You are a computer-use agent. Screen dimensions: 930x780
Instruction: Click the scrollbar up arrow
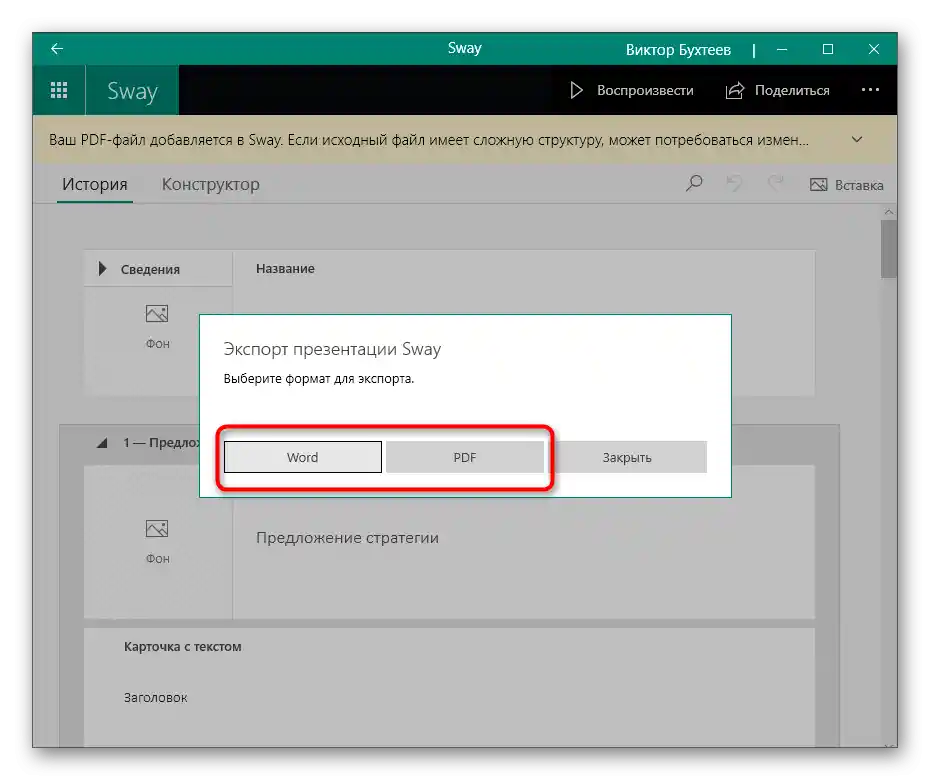[x=888, y=212]
